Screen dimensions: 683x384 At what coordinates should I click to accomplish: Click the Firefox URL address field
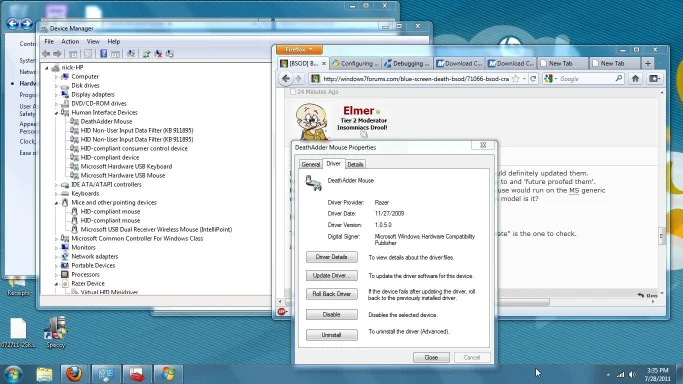416,79
